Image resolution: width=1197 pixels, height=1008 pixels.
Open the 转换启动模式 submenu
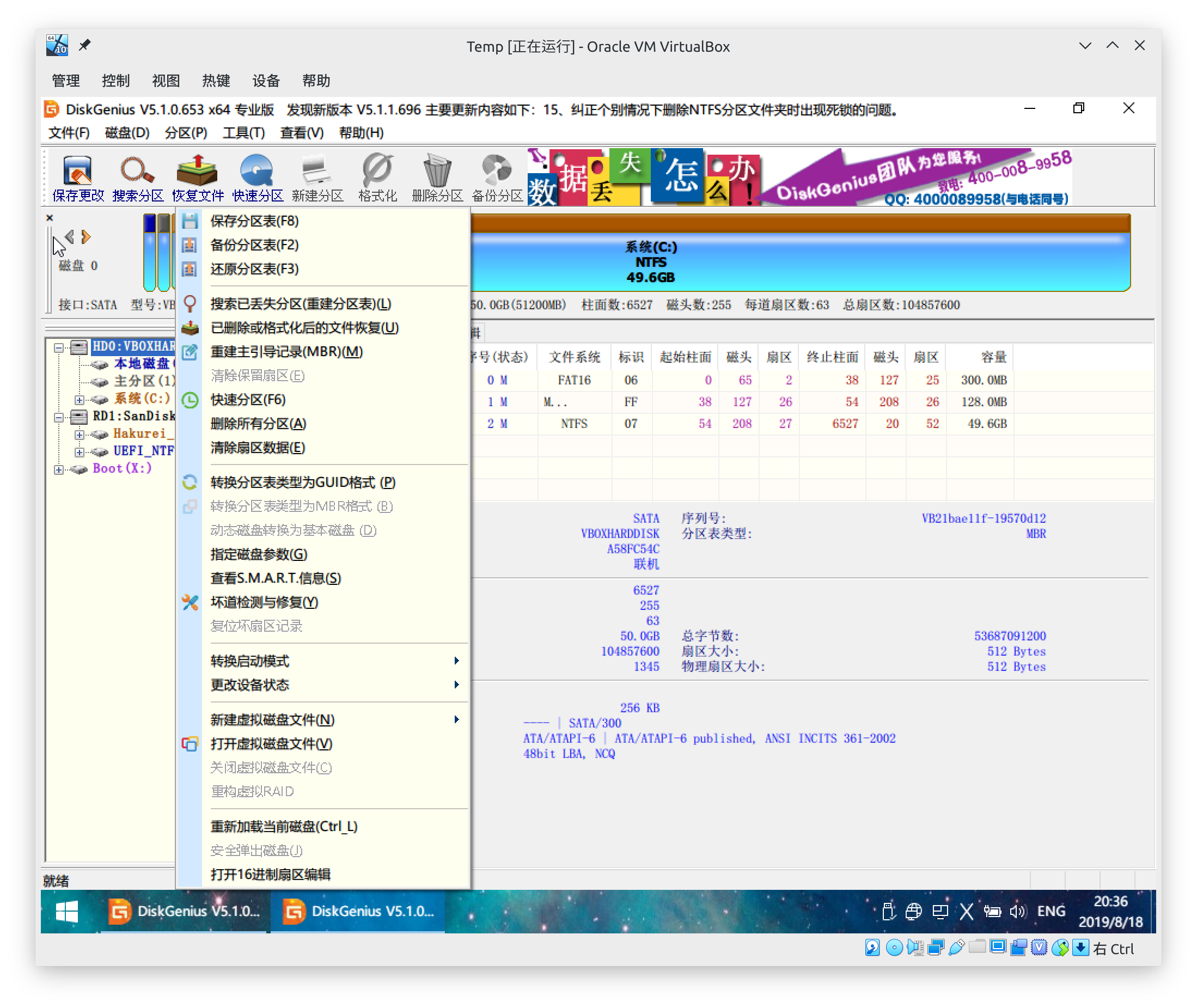click(323, 661)
